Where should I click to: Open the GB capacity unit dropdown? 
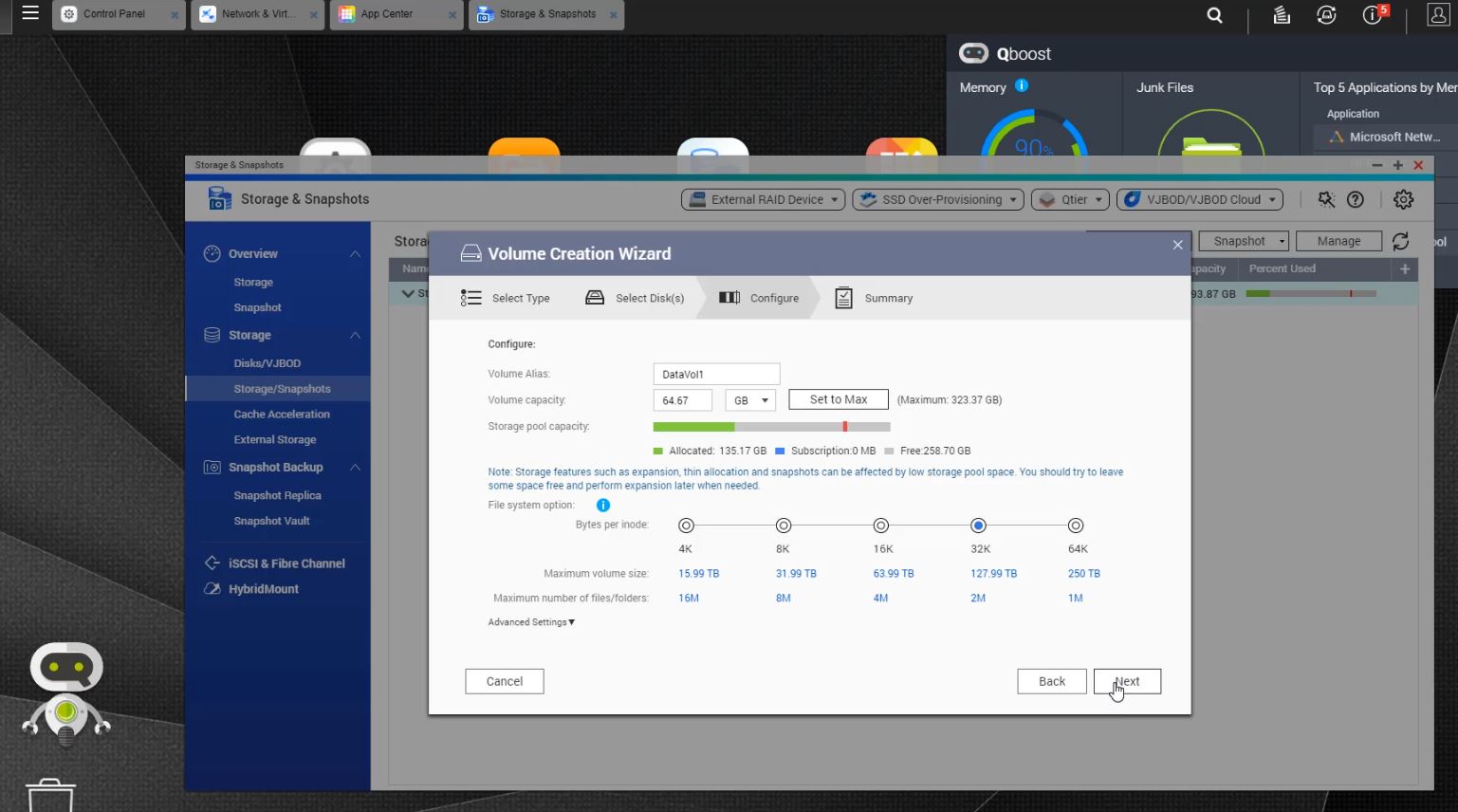click(x=750, y=400)
